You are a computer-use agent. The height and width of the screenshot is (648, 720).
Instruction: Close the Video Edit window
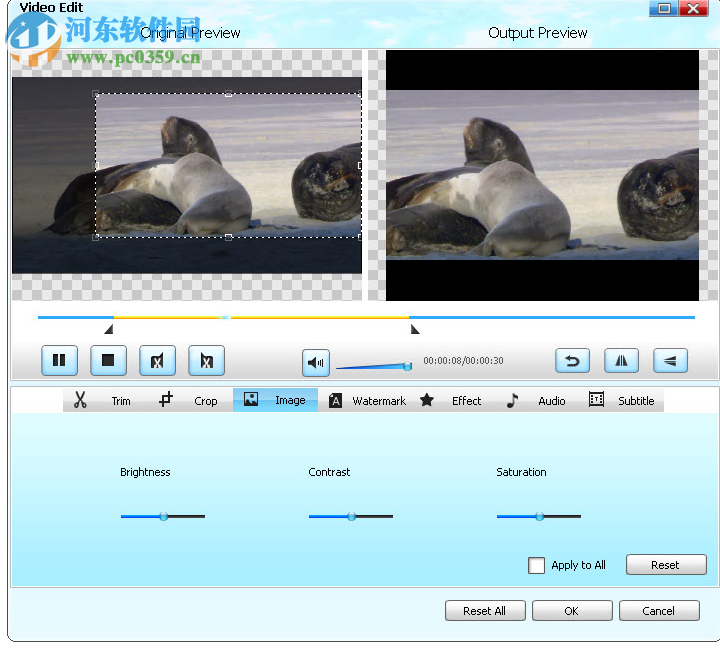tap(692, 8)
